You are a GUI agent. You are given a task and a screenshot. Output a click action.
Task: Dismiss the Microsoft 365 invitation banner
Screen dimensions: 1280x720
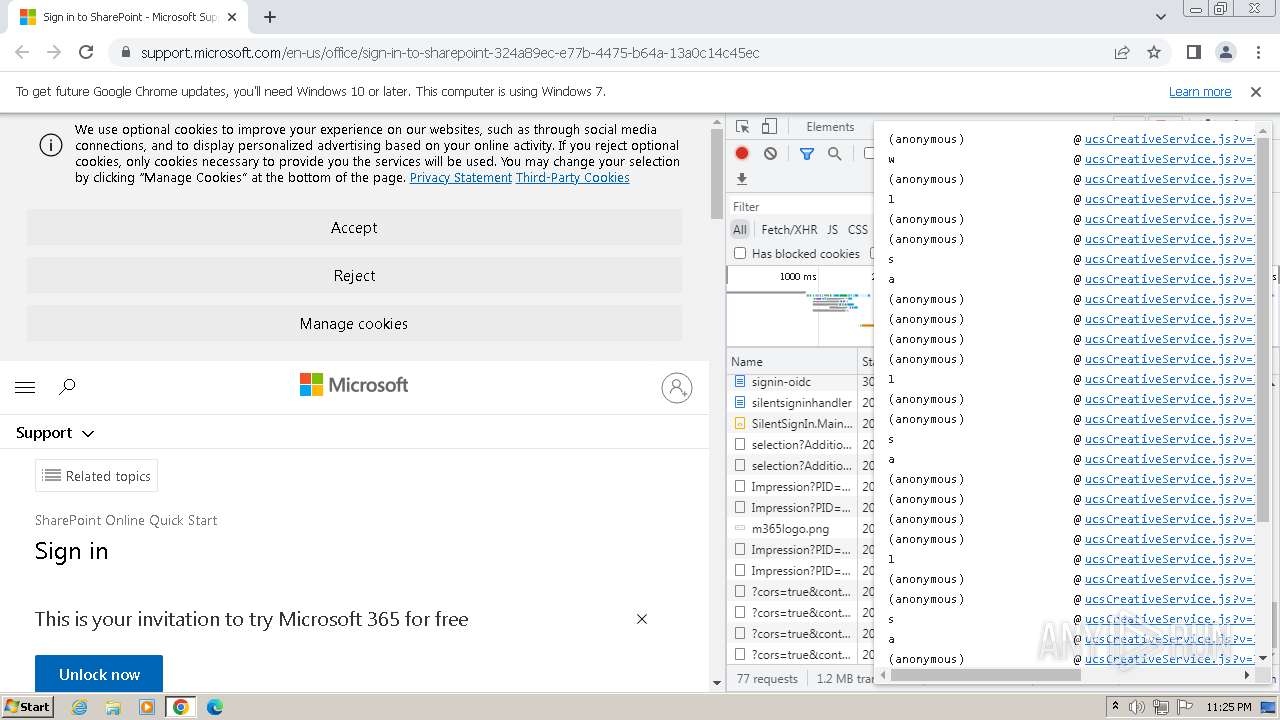pos(642,619)
